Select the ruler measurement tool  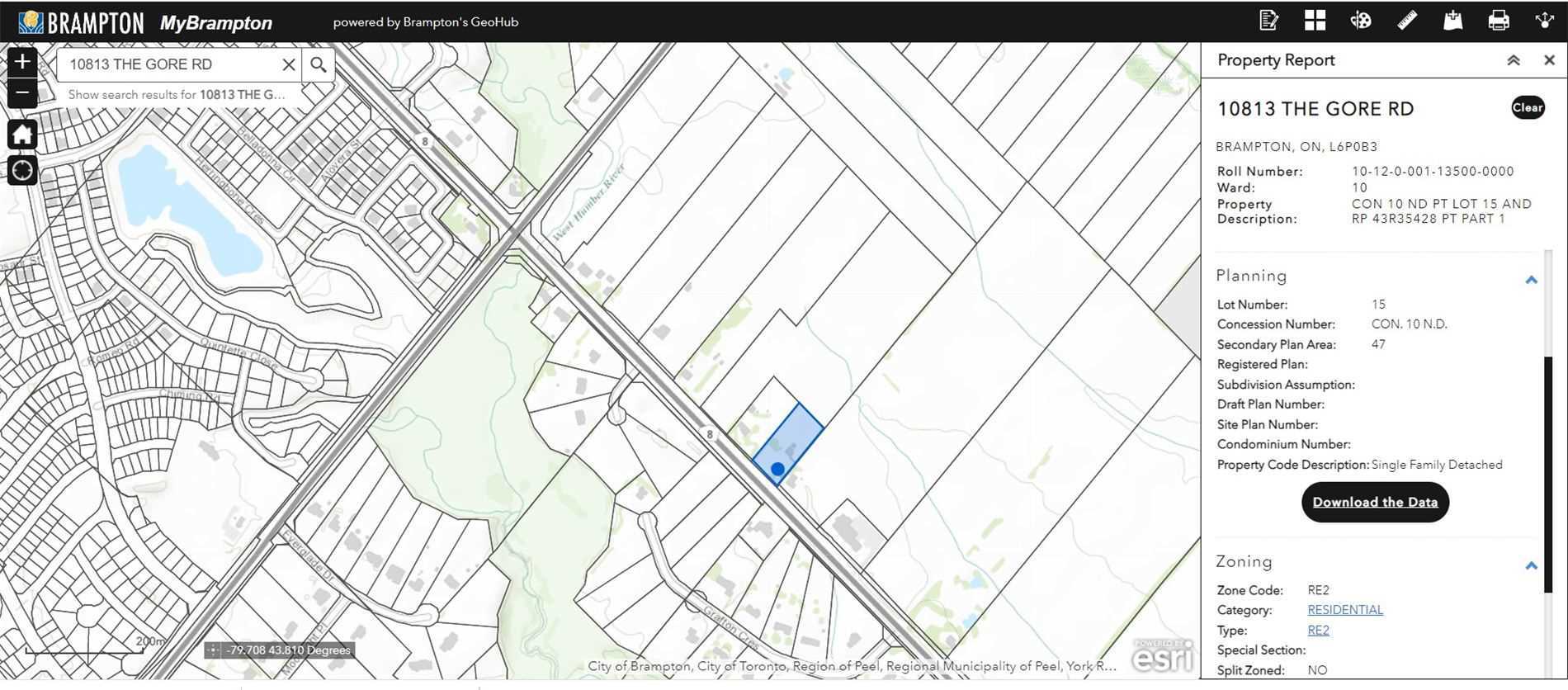coord(1407,20)
